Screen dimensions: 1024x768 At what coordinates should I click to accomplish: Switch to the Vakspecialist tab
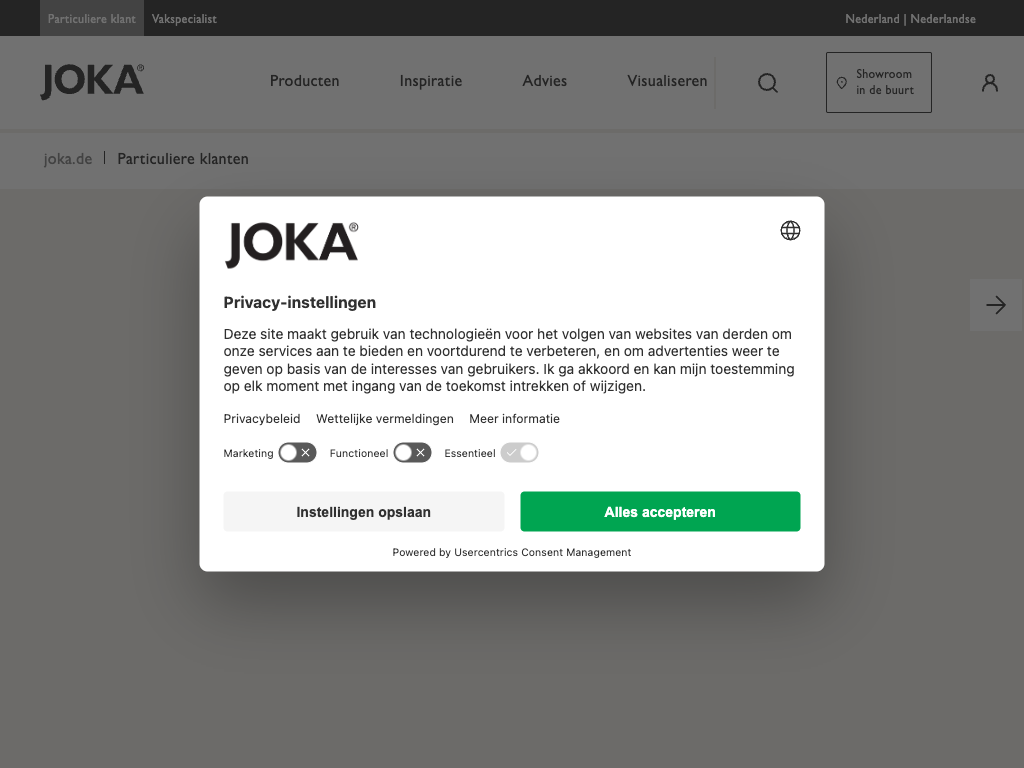pos(184,19)
